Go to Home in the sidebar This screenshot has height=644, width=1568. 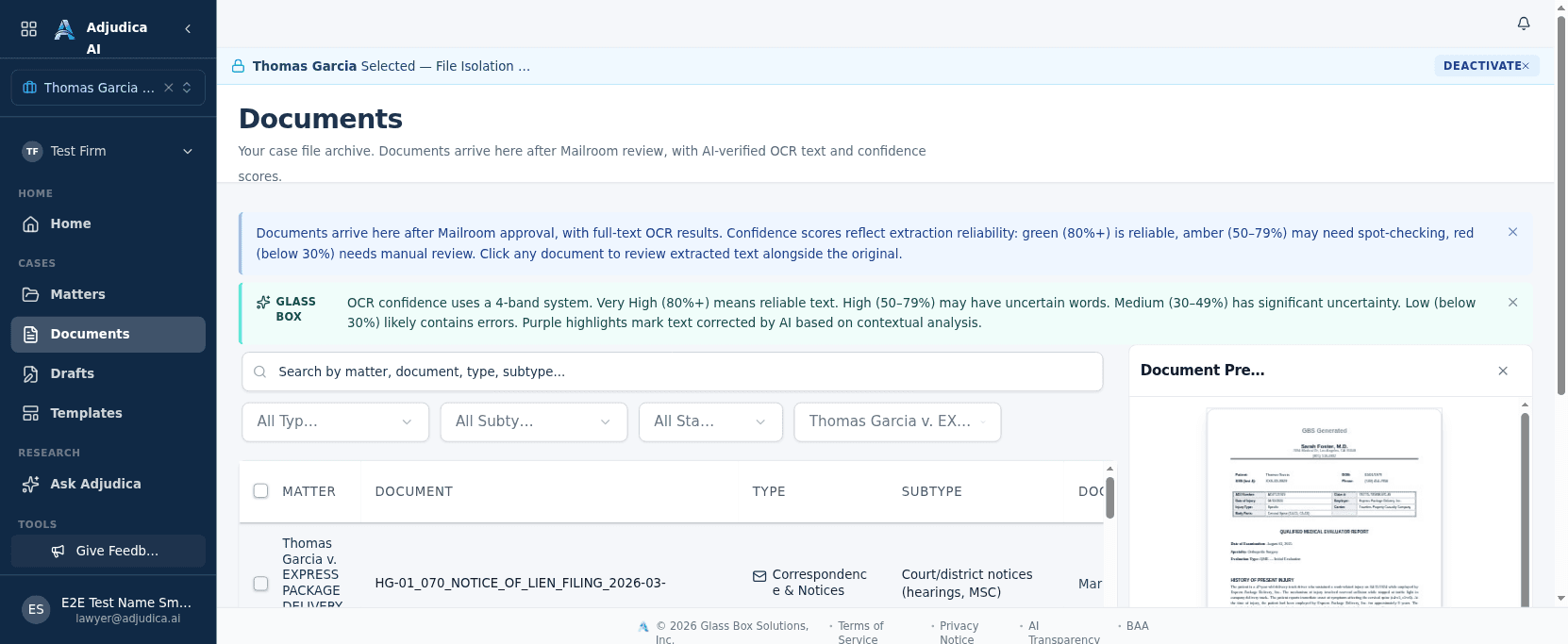click(x=108, y=223)
